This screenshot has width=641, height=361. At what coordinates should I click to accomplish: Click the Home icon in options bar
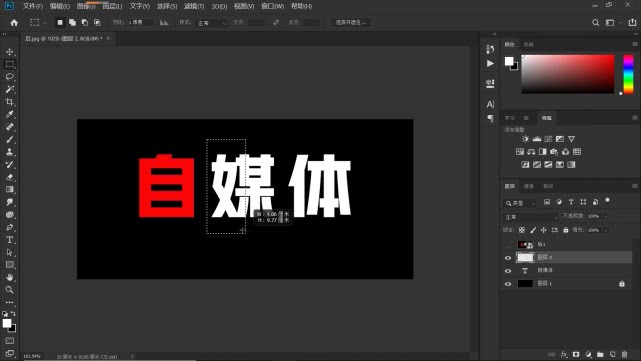[14, 22]
